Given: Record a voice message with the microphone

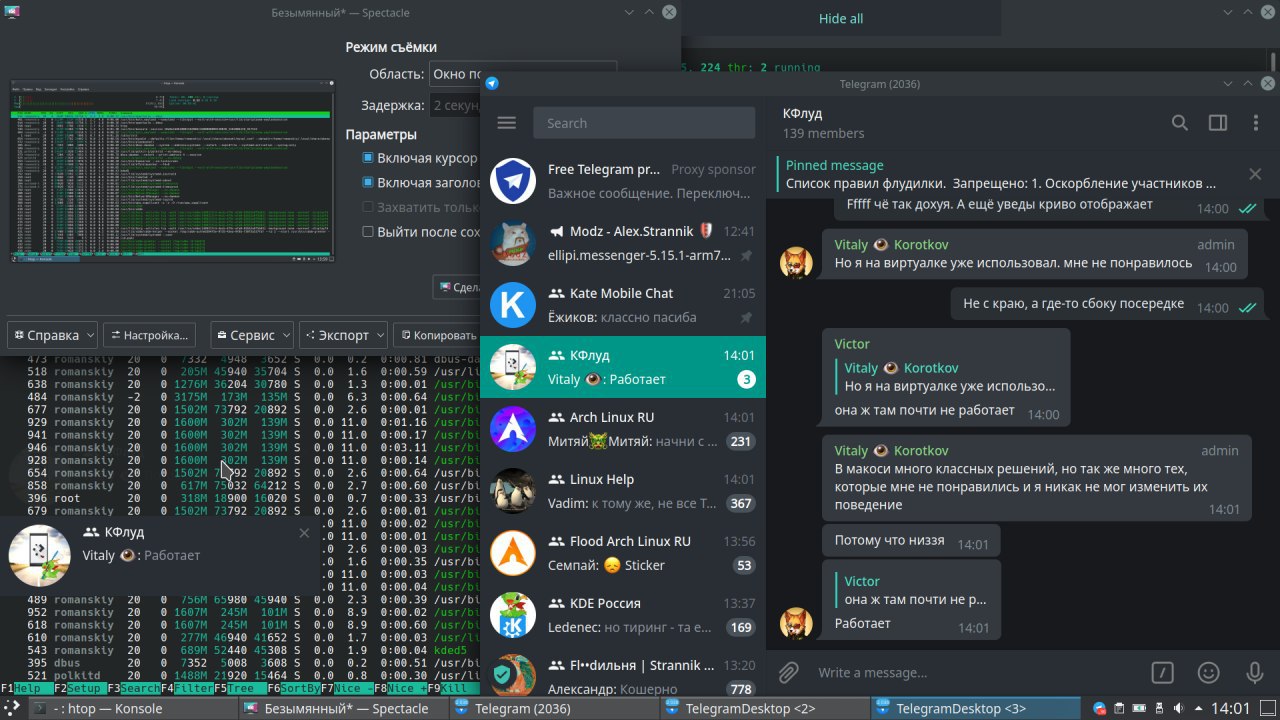Looking at the screenshot, I should (x=1255, y=672).
